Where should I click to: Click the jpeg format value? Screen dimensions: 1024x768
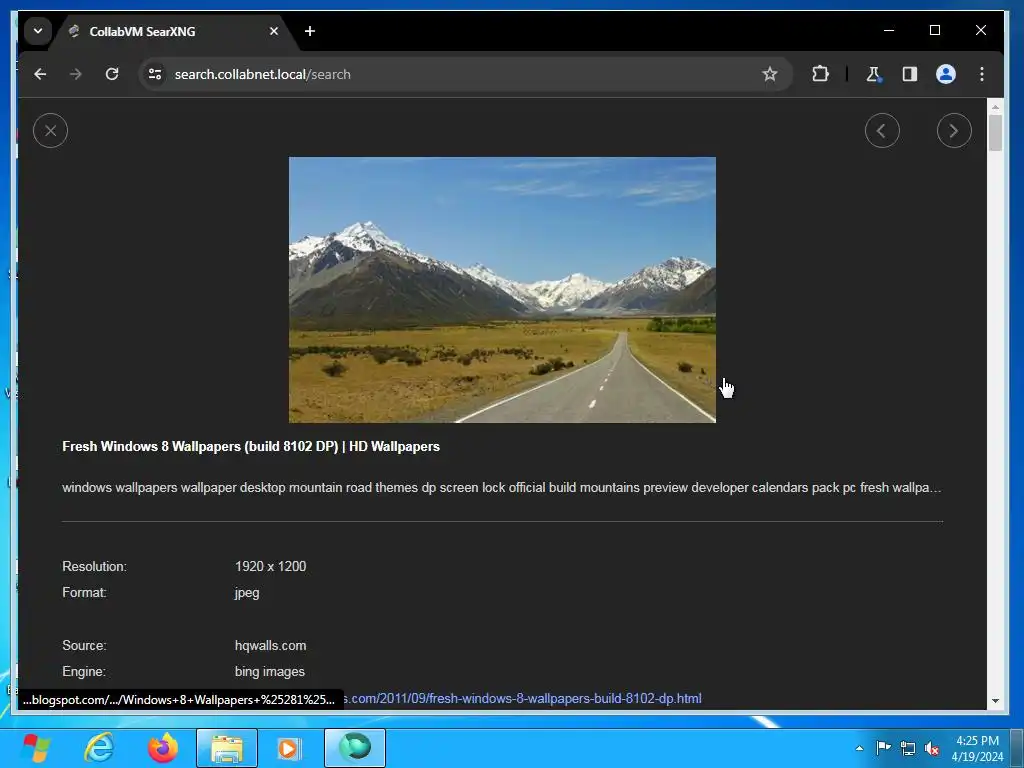(x=247, y=593)
